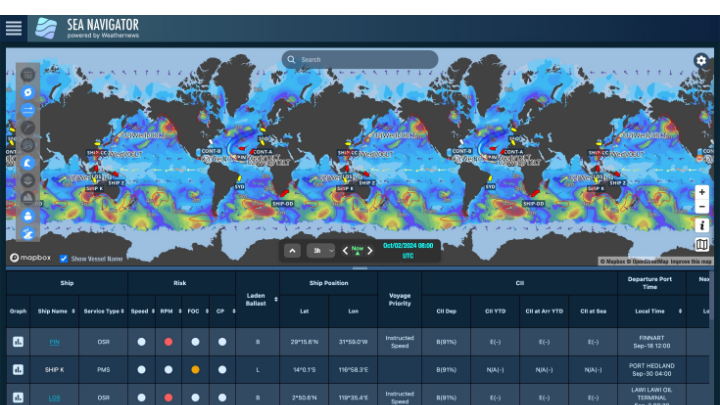
Task: Click 'Instructed Speed' cell for PIN
Action: point(399,342)
